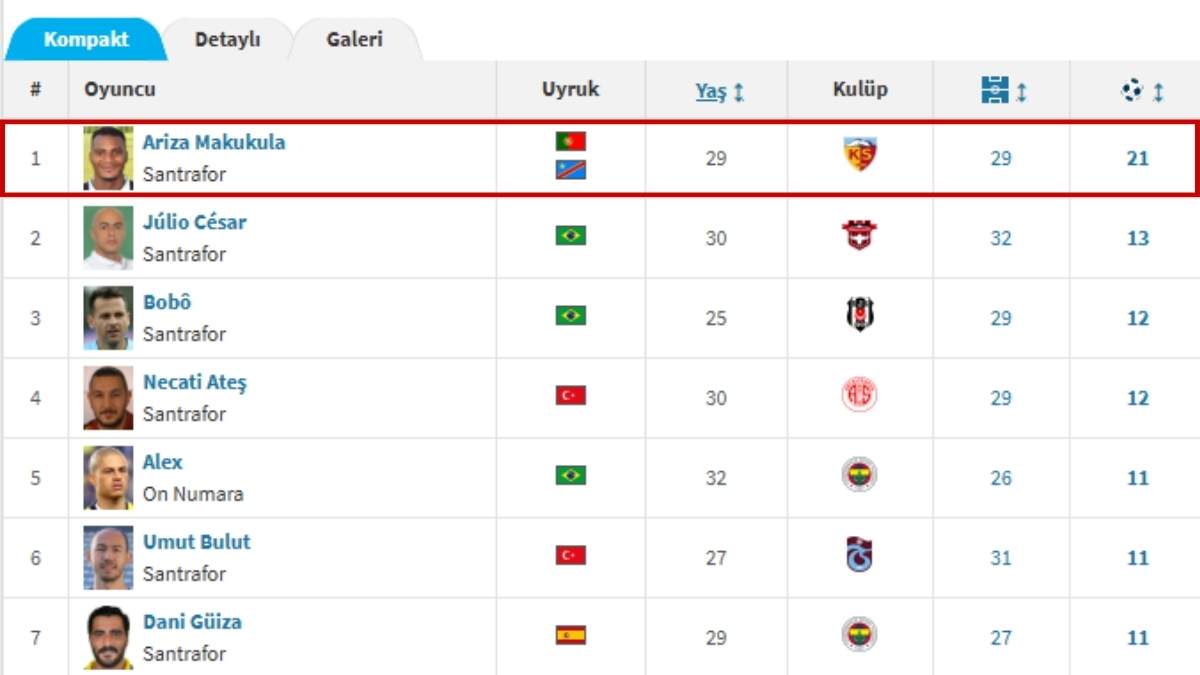
Task: Click Spain flag in Dani Güiza row
Action: click(571, 635)
